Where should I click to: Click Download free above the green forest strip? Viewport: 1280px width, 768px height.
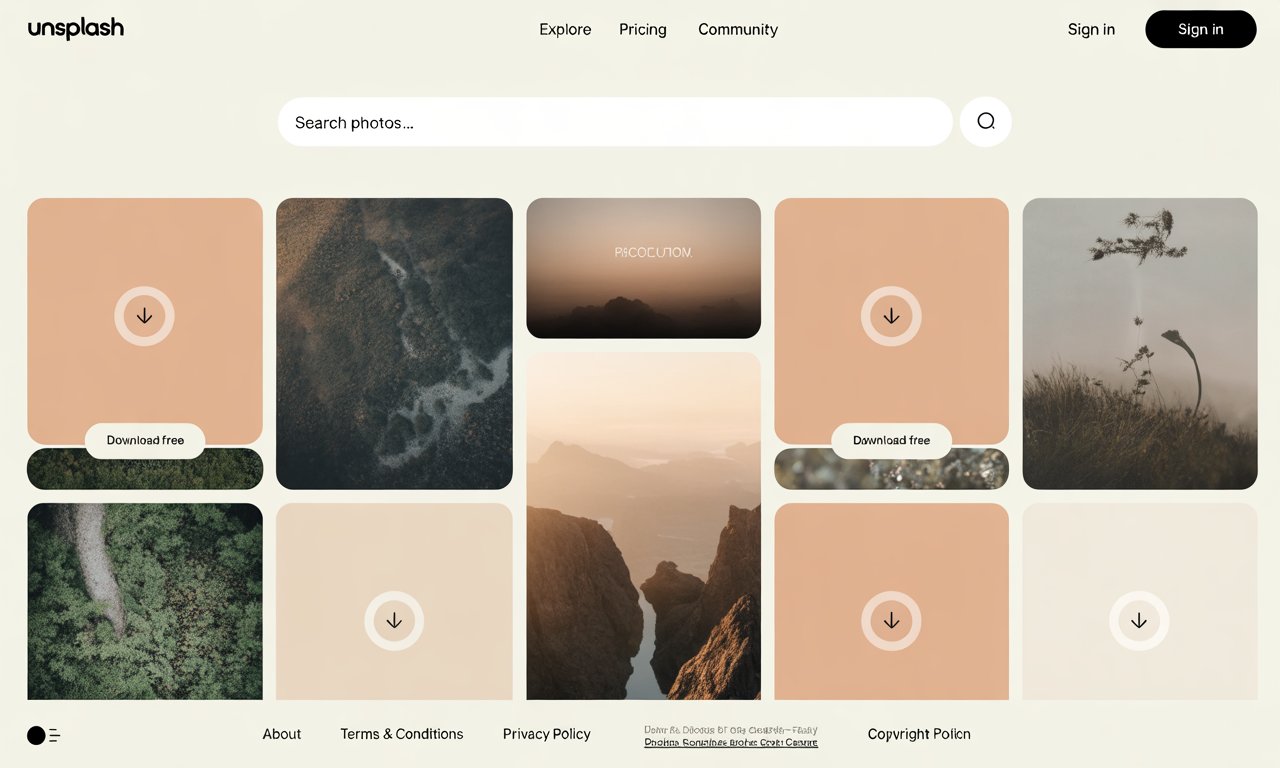coord(145,441)
